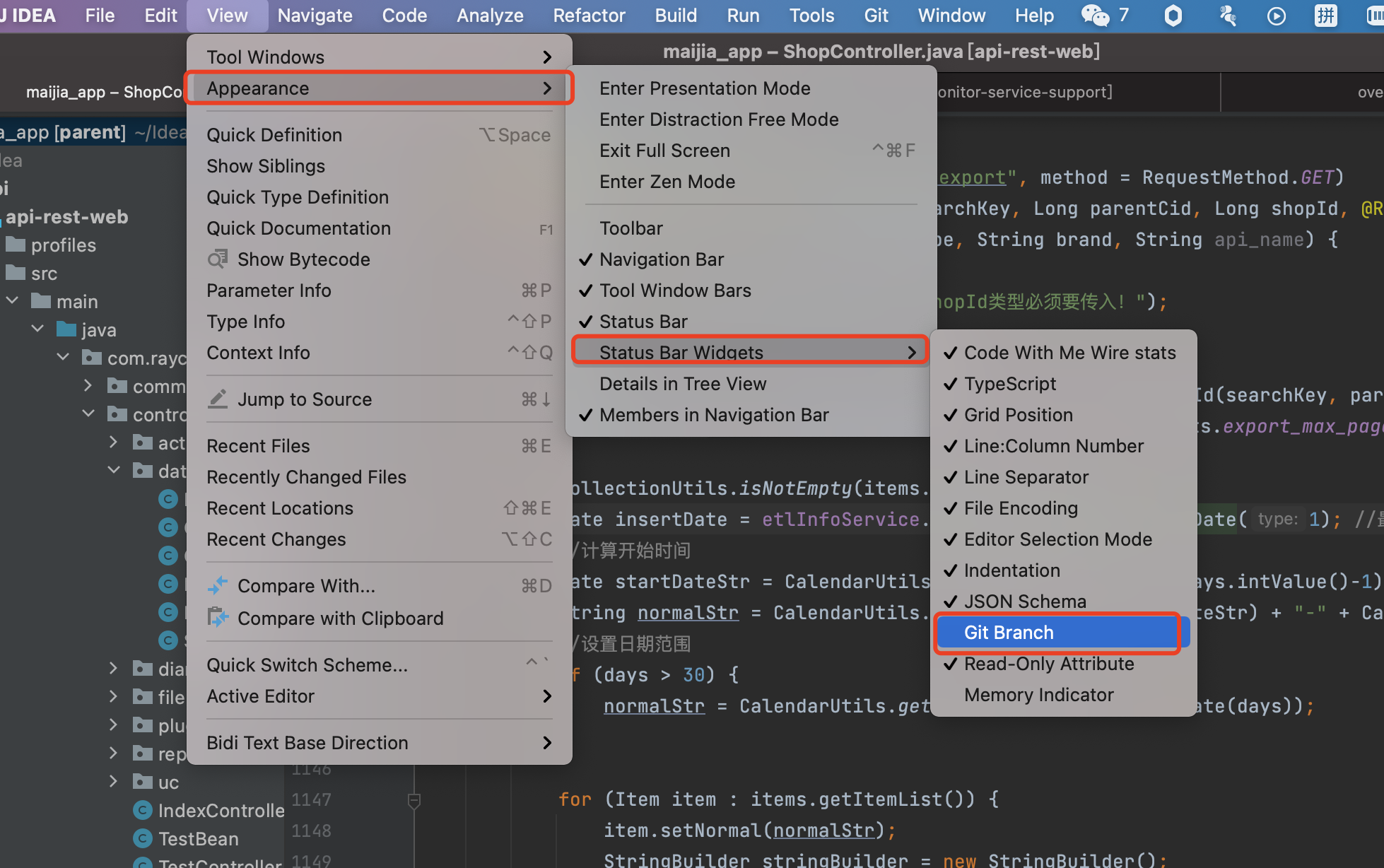Collapse the java folder in tree
The image size is (1384, 868).
[x=38, y=329]
